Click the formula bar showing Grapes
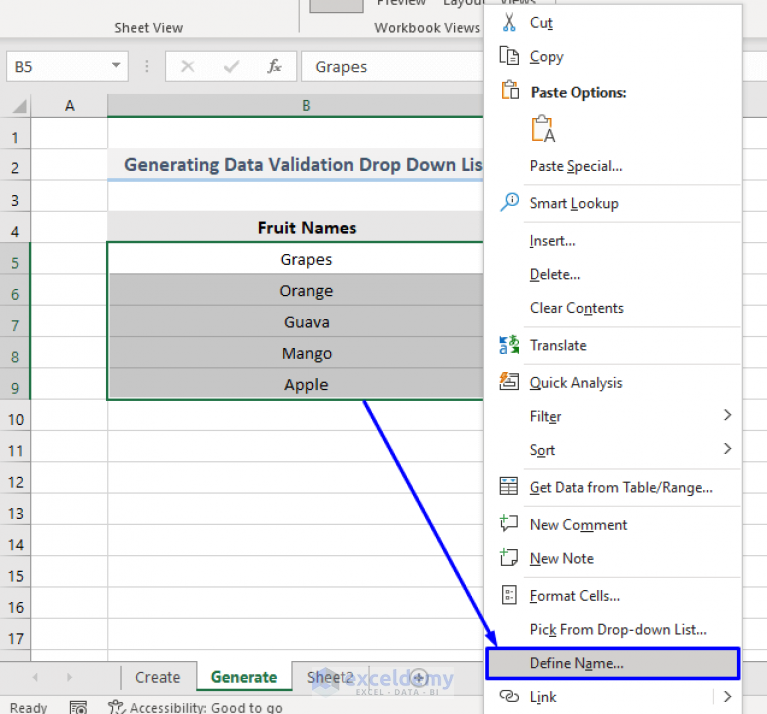This screenshot has width=767, height=714. tap(392, 66)
